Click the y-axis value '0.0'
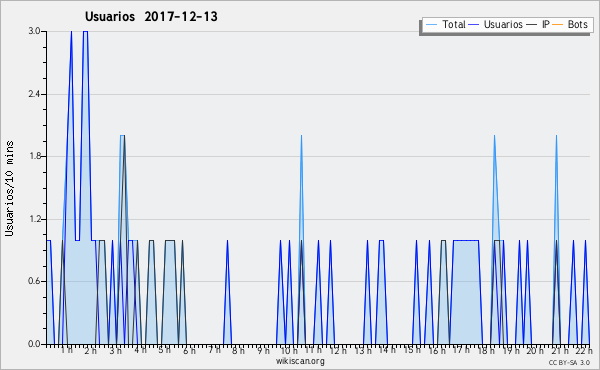Screen dimensions: 600x370 34,344
